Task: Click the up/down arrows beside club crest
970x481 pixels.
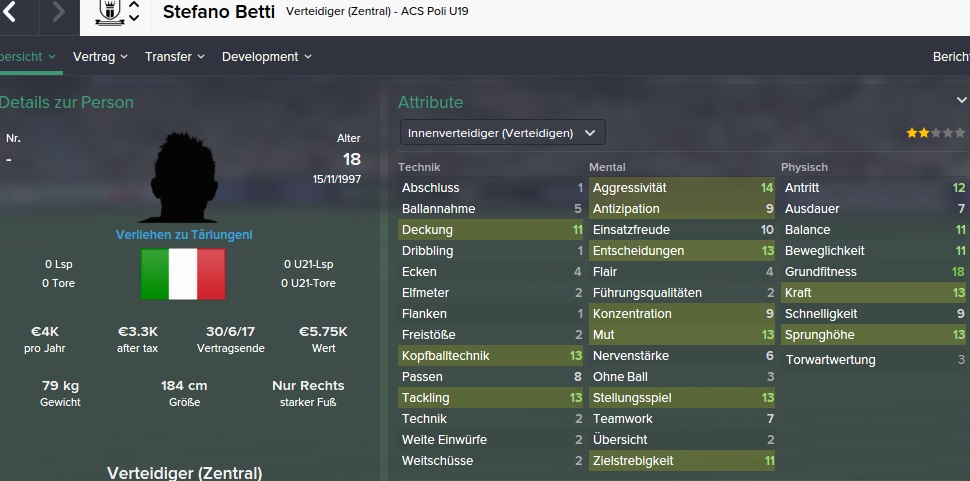Action: click(x=134, y=13)
